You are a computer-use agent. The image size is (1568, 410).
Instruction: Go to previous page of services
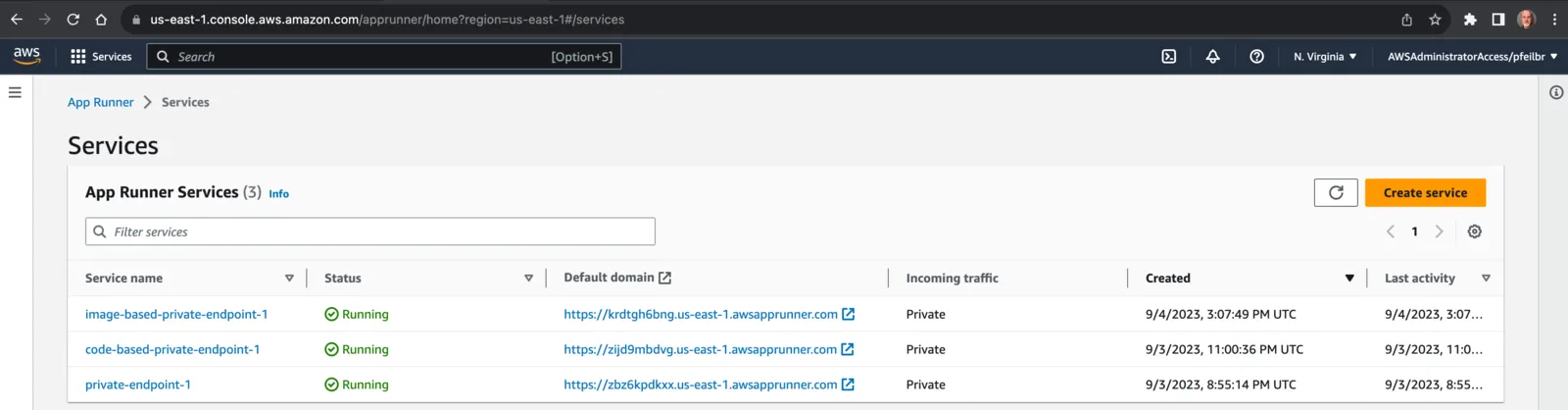(1390, 231)
